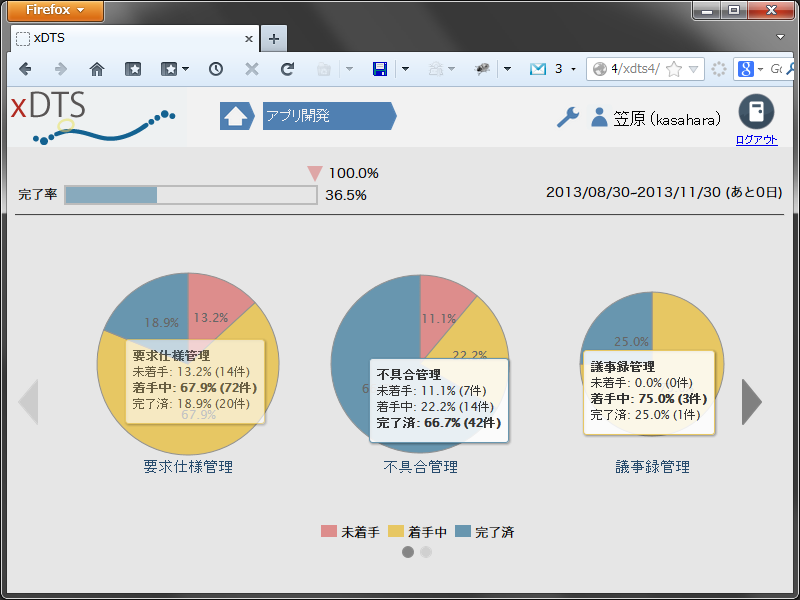Toggle 未着手 series in the chart legend
This screenshot has width=800, height=600.
point(351,532)
